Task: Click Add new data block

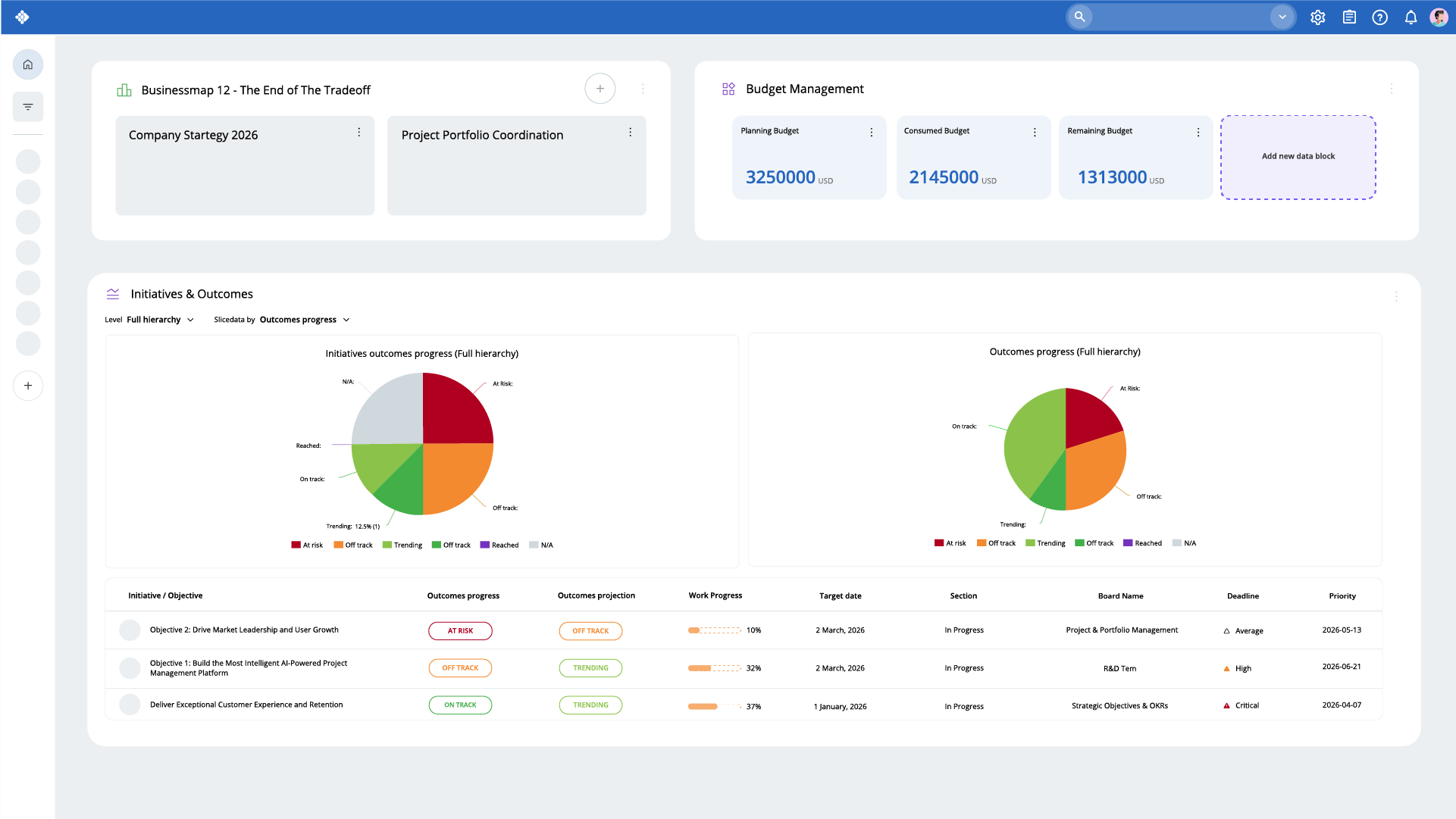Action: click(x=1298, y=157)
